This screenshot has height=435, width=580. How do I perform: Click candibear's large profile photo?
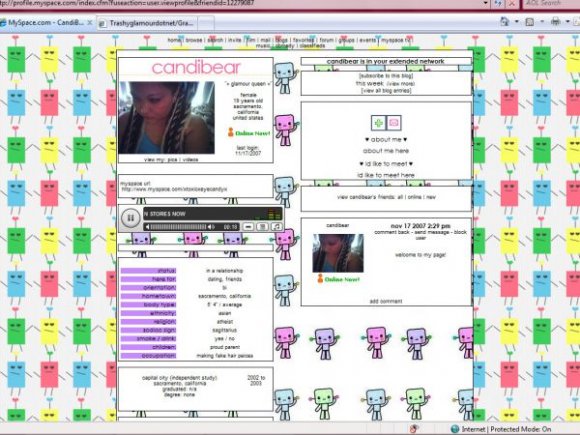coord(166,118)
